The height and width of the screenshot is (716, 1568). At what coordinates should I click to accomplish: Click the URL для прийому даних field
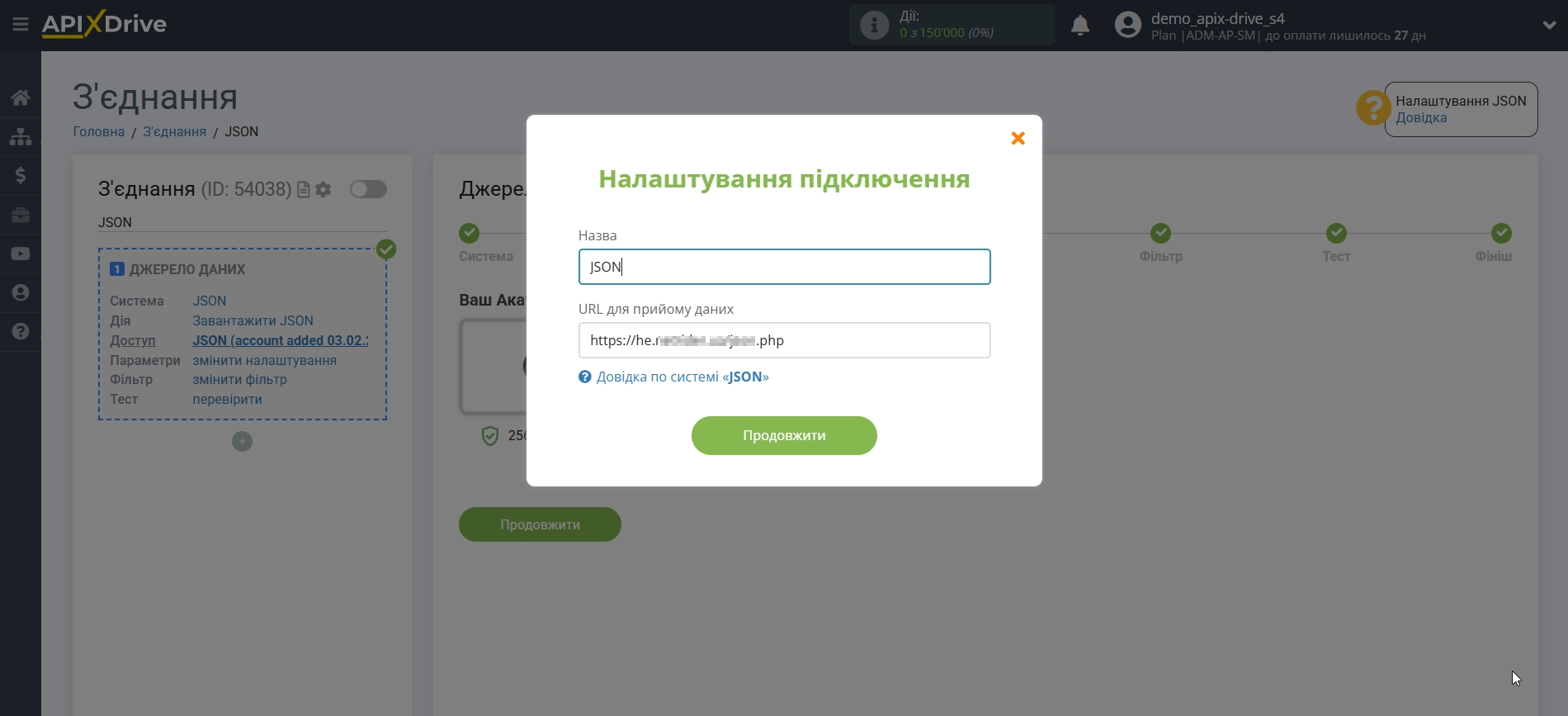tap(784, 340)
